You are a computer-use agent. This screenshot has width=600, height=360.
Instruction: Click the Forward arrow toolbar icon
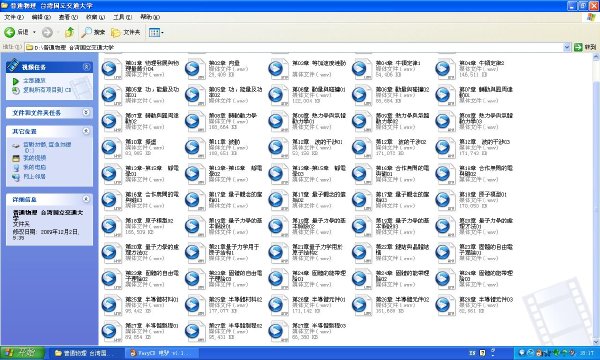(47, 33)
